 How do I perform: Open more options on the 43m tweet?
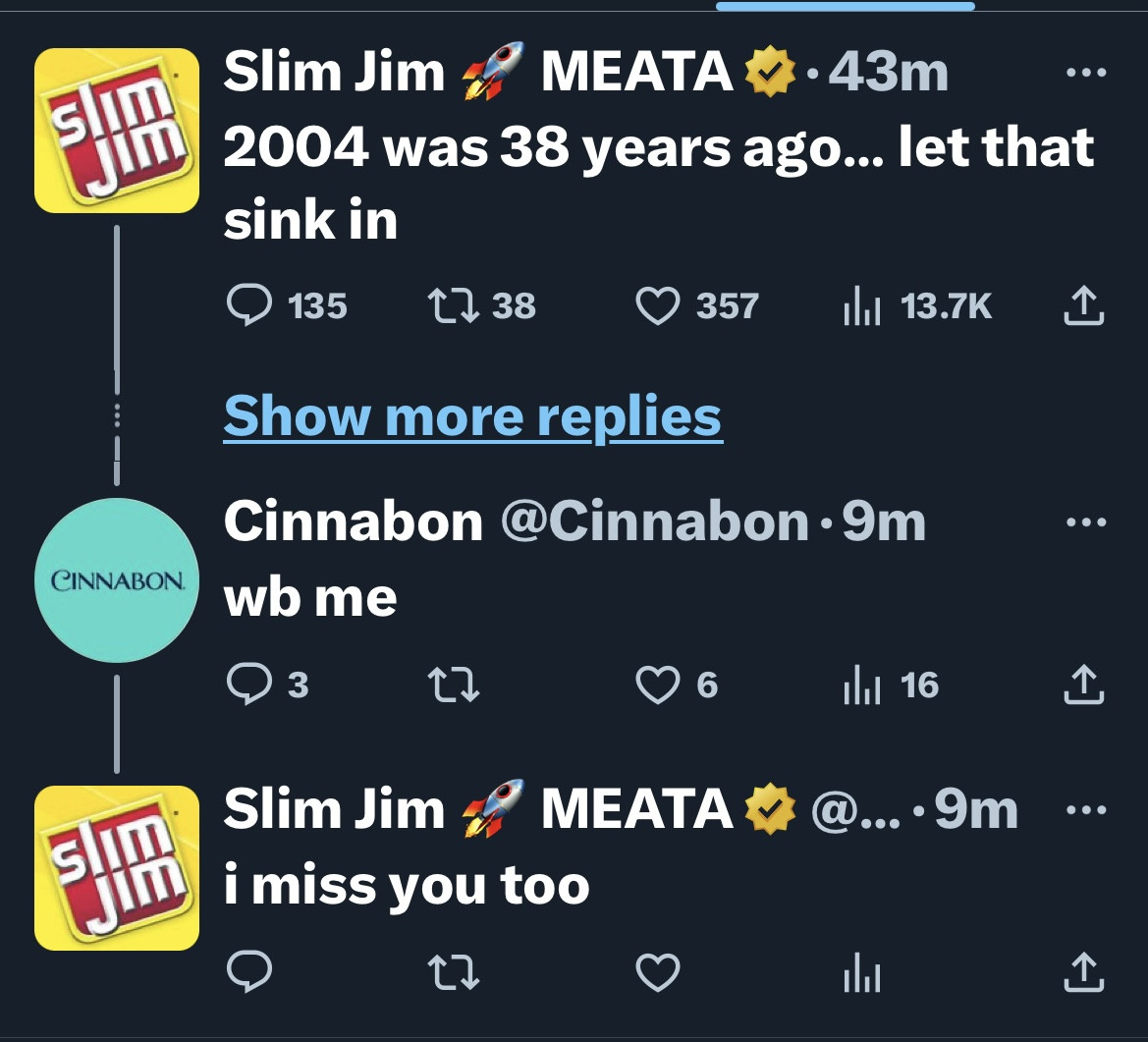1088,74
